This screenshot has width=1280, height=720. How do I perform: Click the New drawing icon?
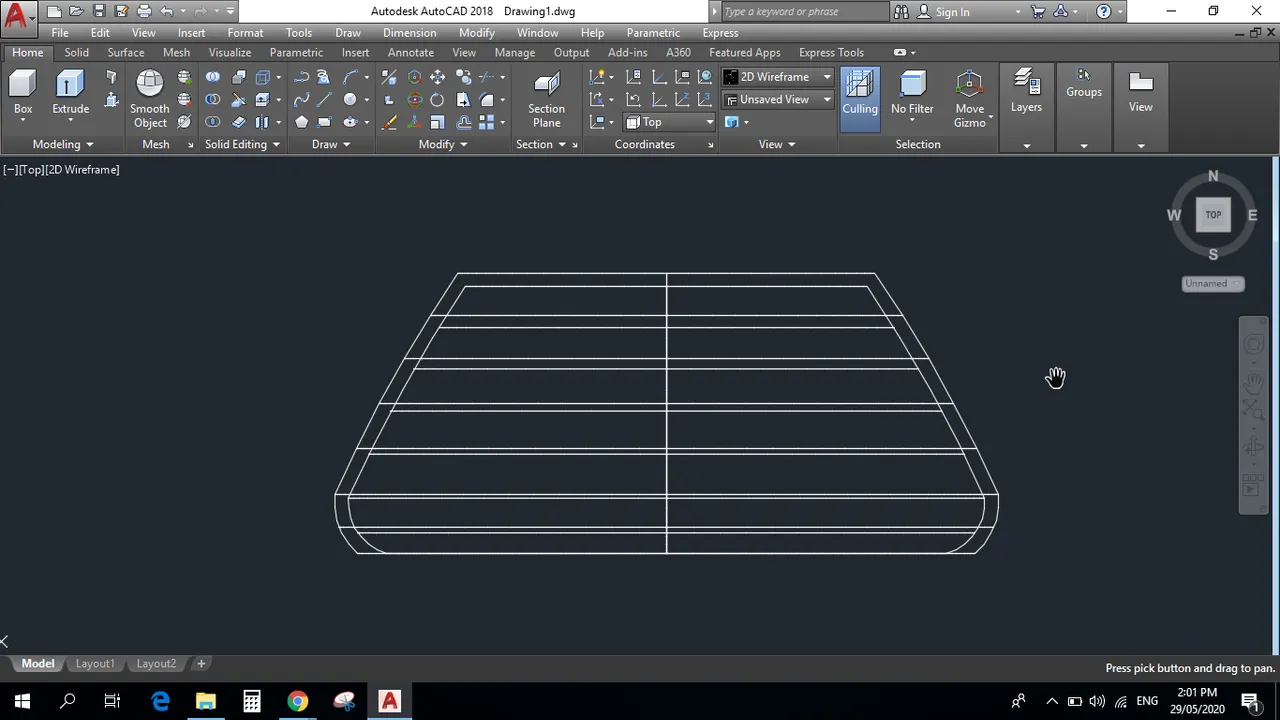point(54,11)
